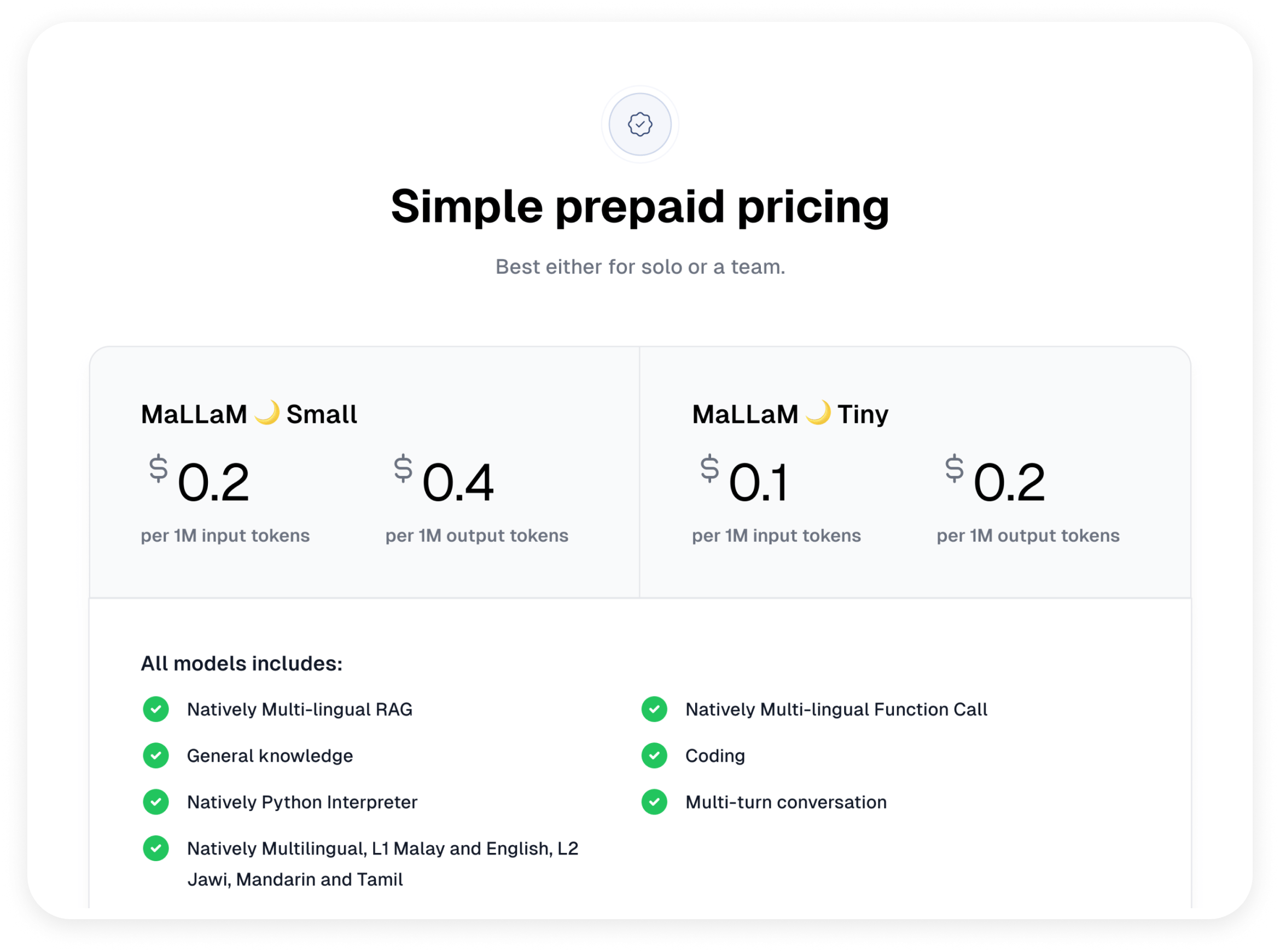Screen dimensions: 1280x952
Task: Click the Simple prepaid pricing heading
Action: [639, 206]
